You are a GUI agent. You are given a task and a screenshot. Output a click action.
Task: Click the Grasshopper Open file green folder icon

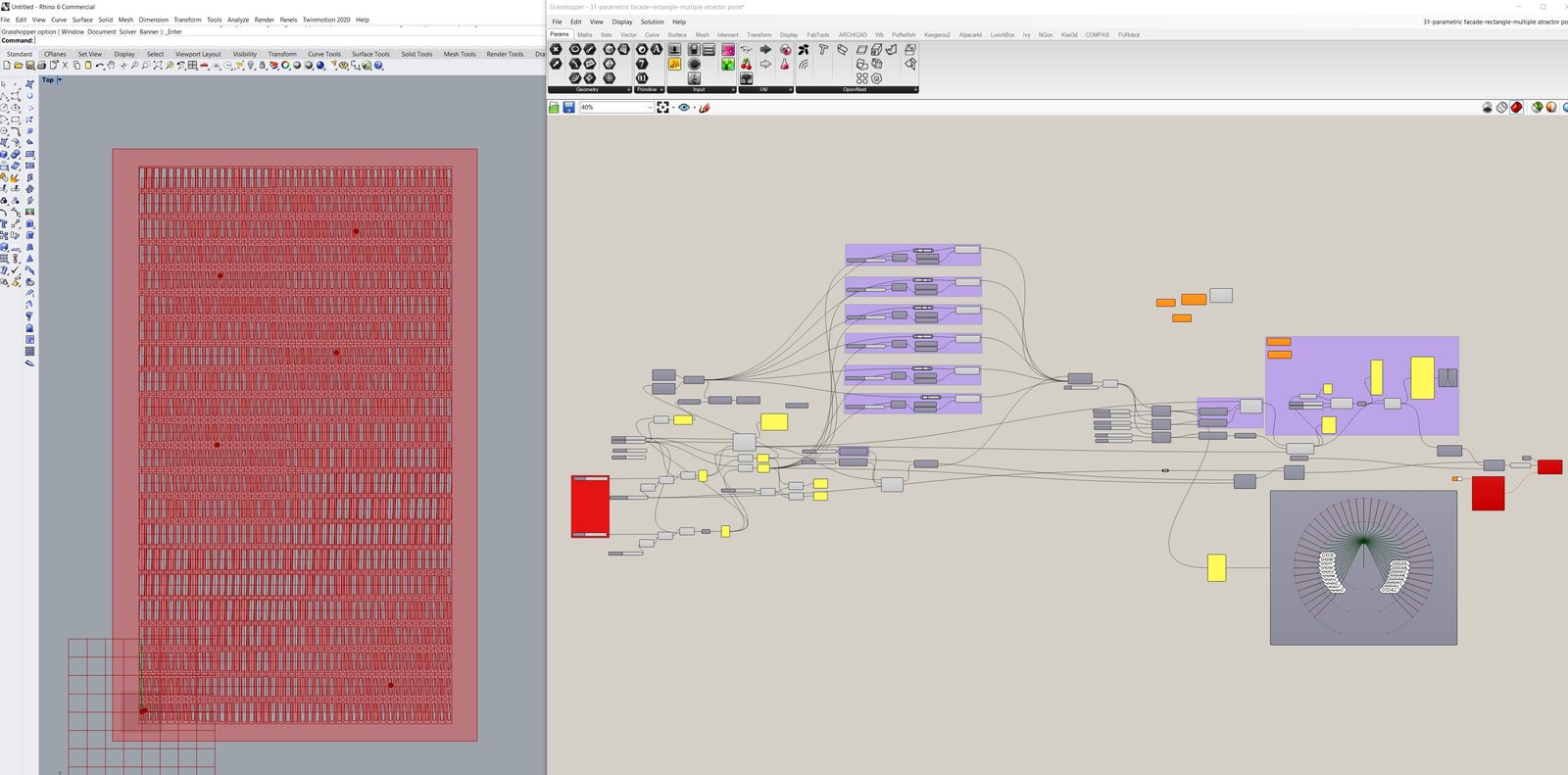pos(554,107)
